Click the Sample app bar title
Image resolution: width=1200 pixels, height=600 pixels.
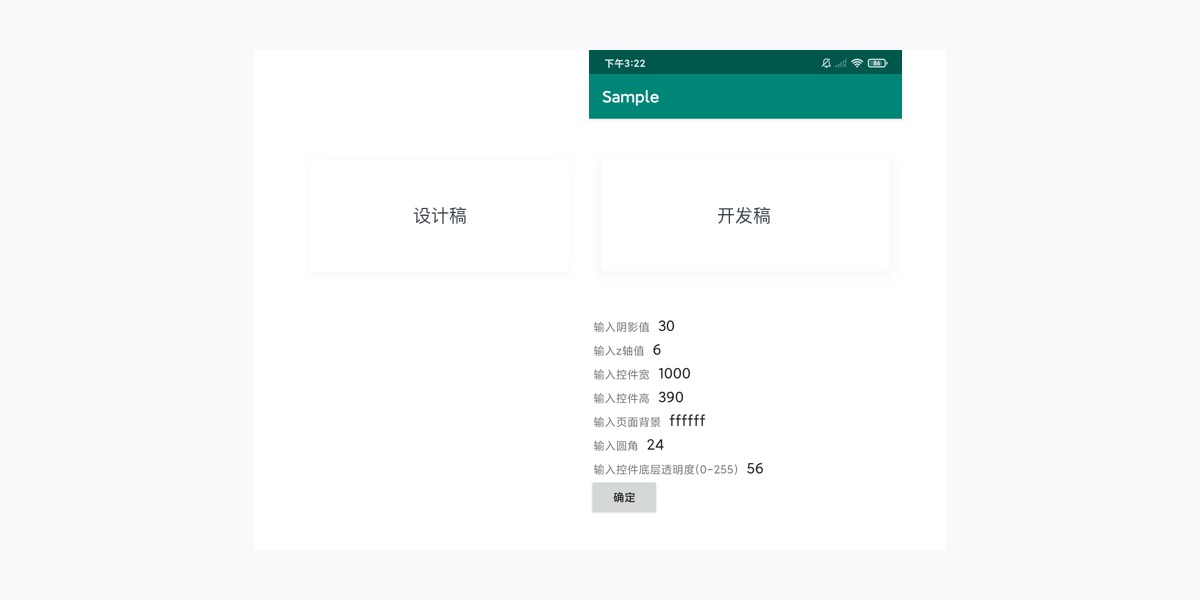click(x=630, y=97)
